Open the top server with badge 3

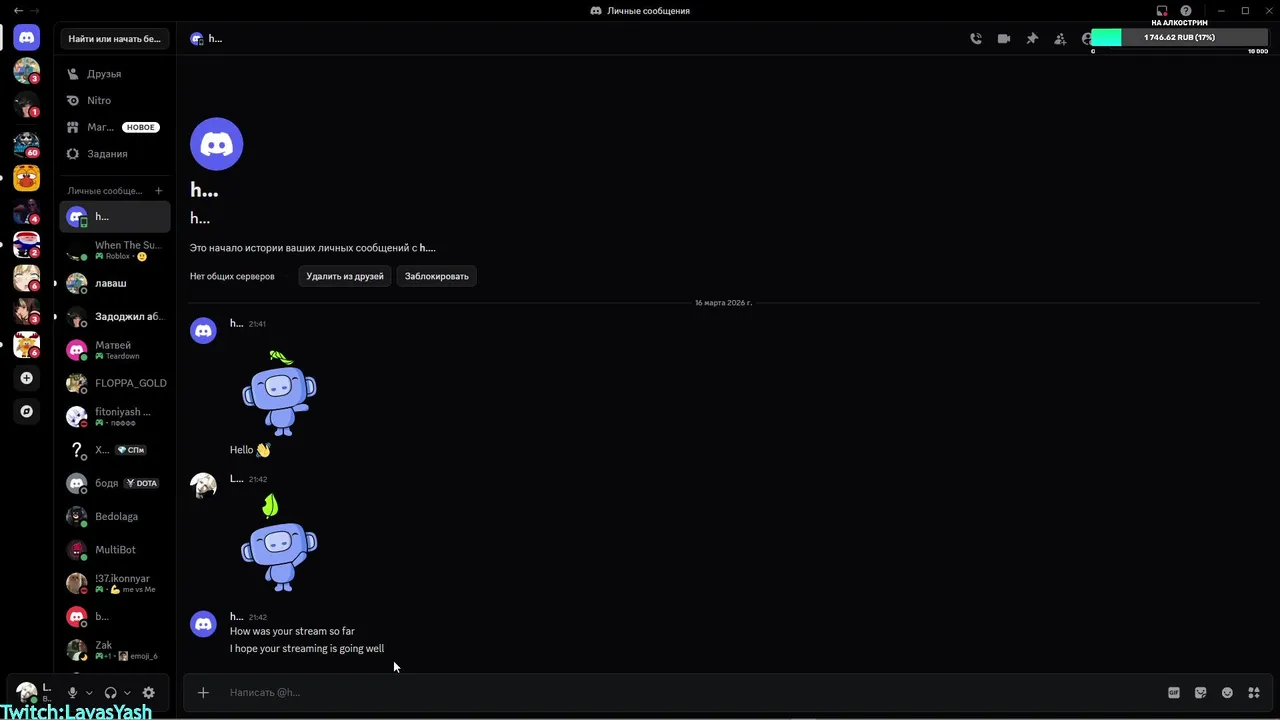[x=27, y=70]
